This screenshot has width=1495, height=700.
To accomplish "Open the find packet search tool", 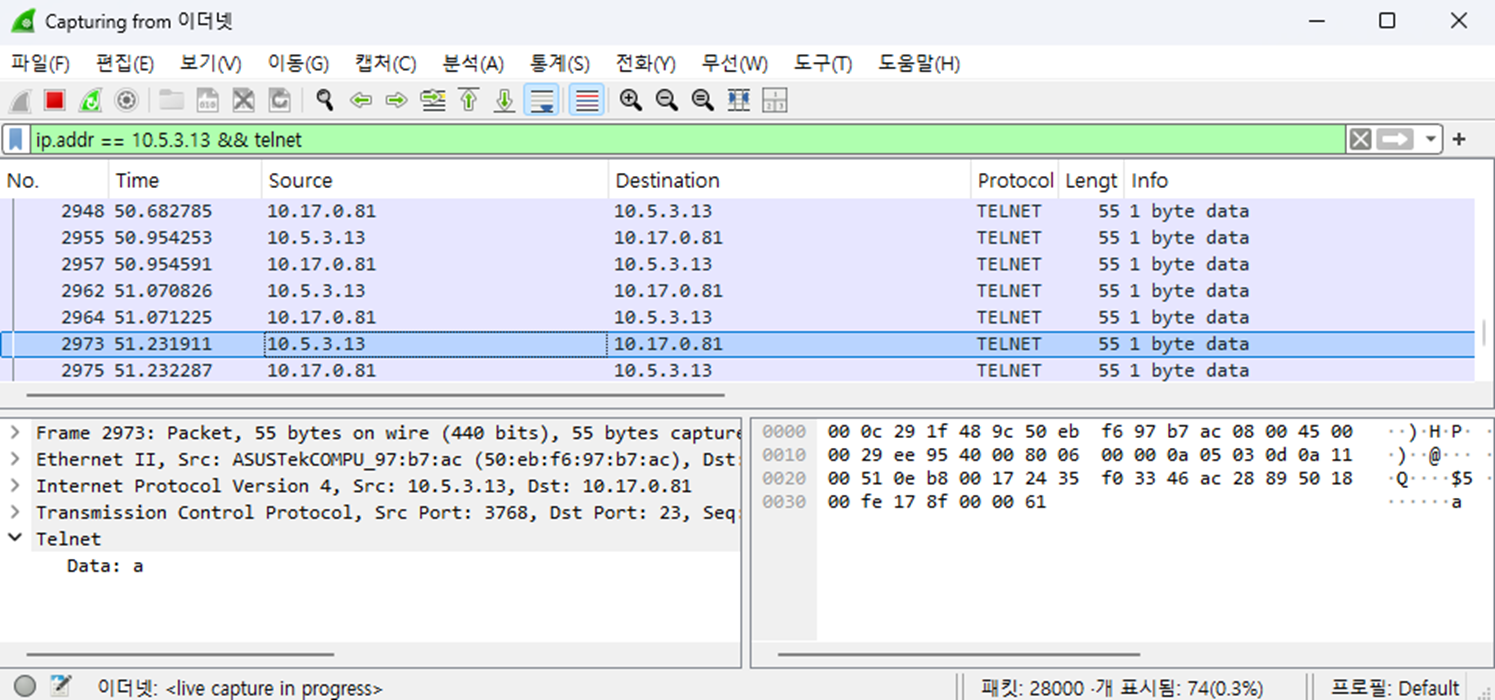I will coord(324,100).
